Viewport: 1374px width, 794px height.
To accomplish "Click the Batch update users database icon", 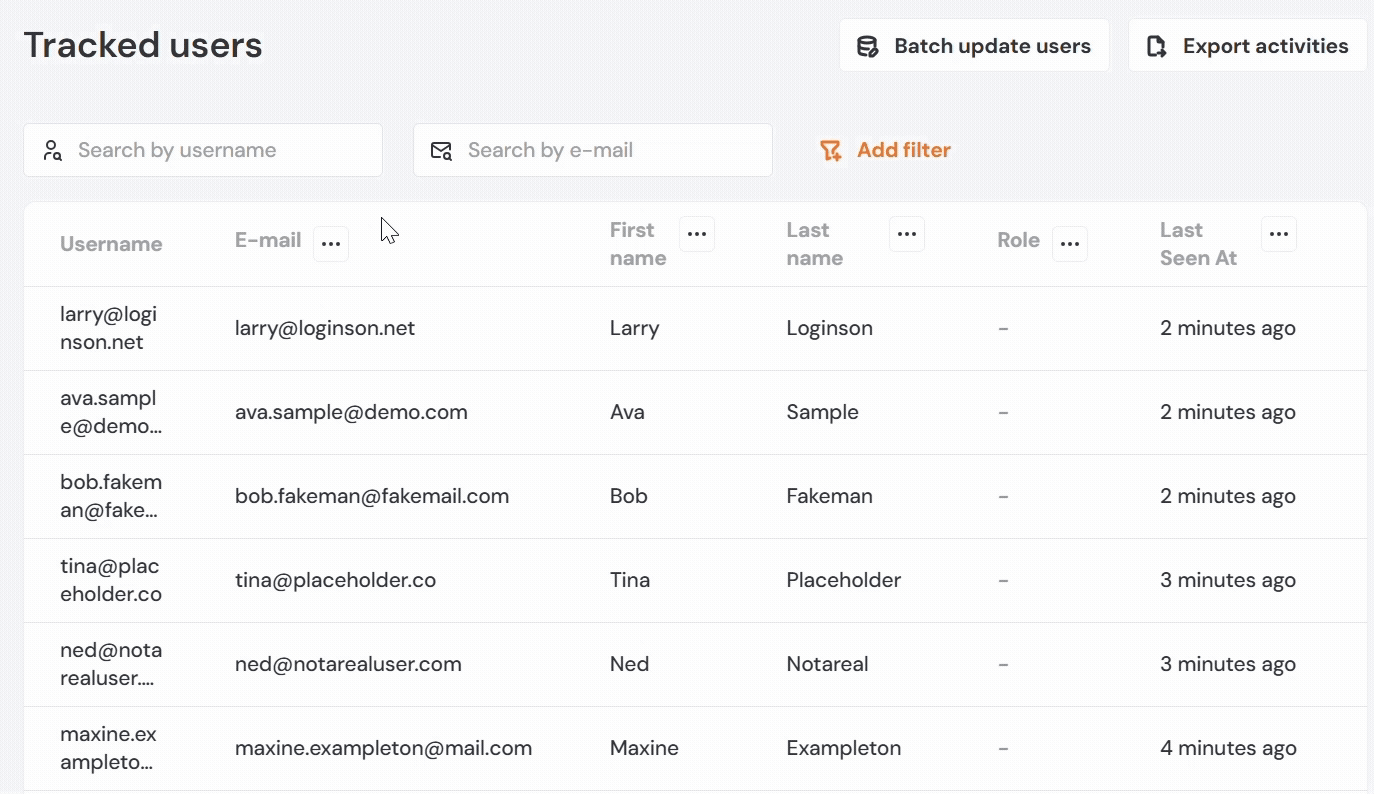I will click(x=867, y=46).
